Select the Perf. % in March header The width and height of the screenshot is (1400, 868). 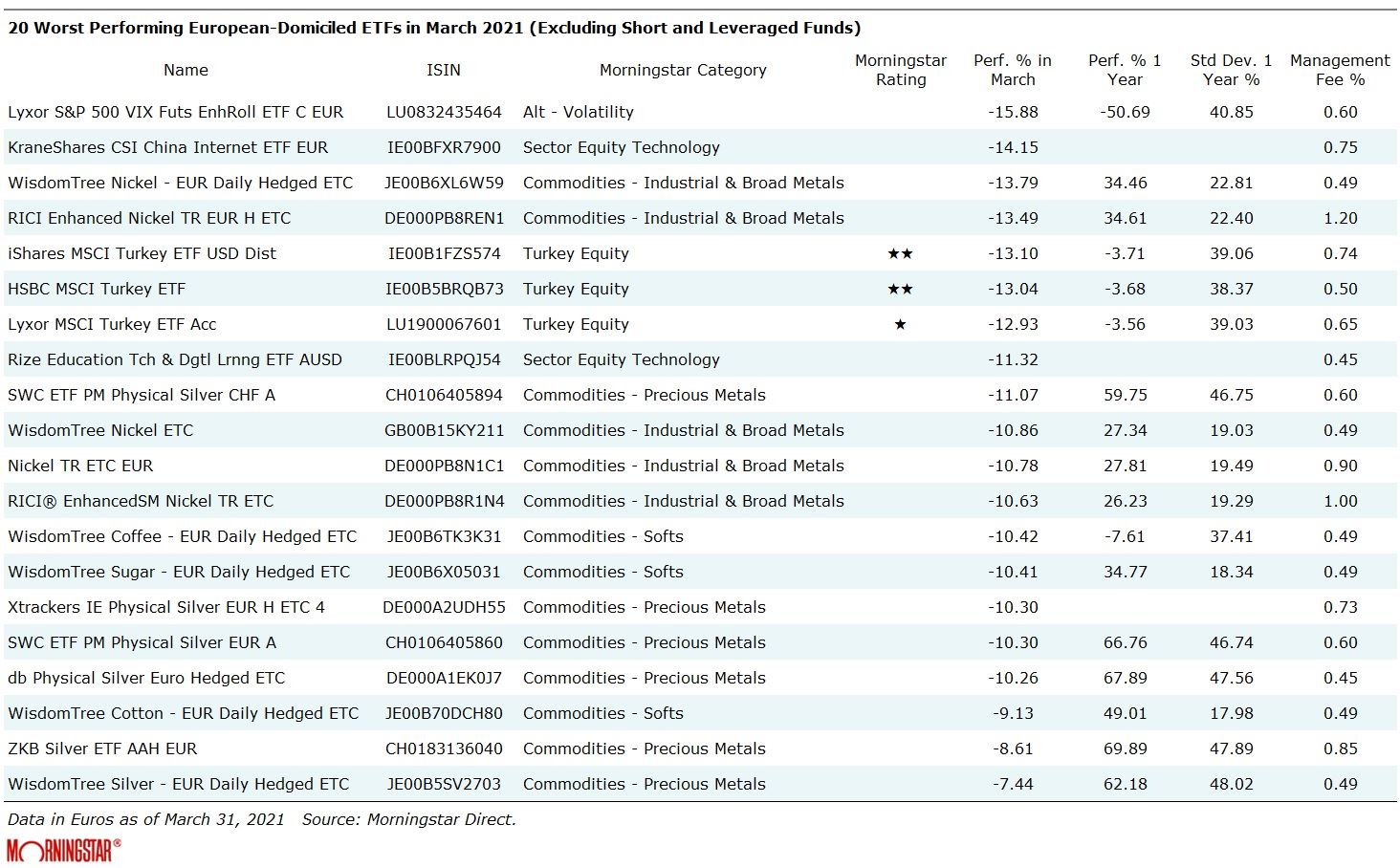coord(1012,70)
